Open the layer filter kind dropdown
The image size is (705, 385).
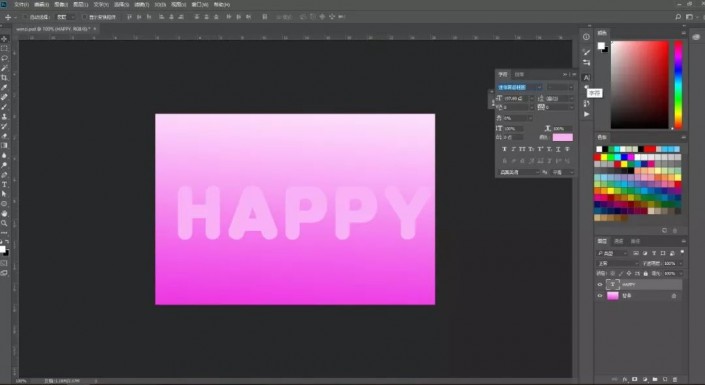612,253
